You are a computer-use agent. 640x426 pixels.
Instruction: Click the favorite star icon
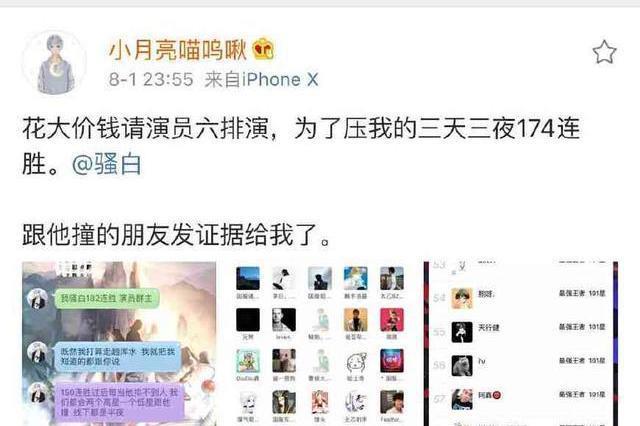click(x=604, y=52)
